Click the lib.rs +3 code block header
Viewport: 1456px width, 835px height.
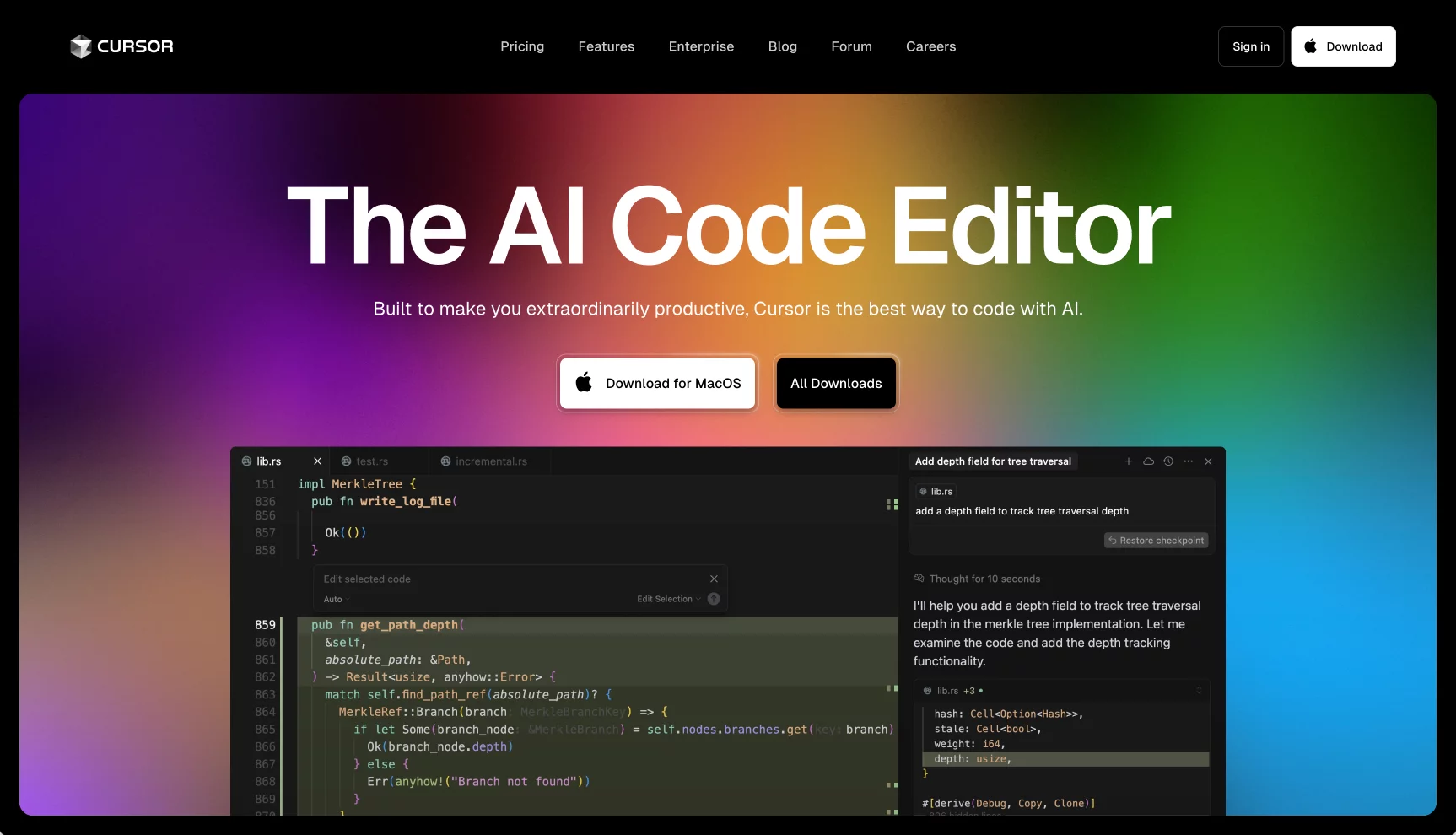click(x=1063, y=691)
